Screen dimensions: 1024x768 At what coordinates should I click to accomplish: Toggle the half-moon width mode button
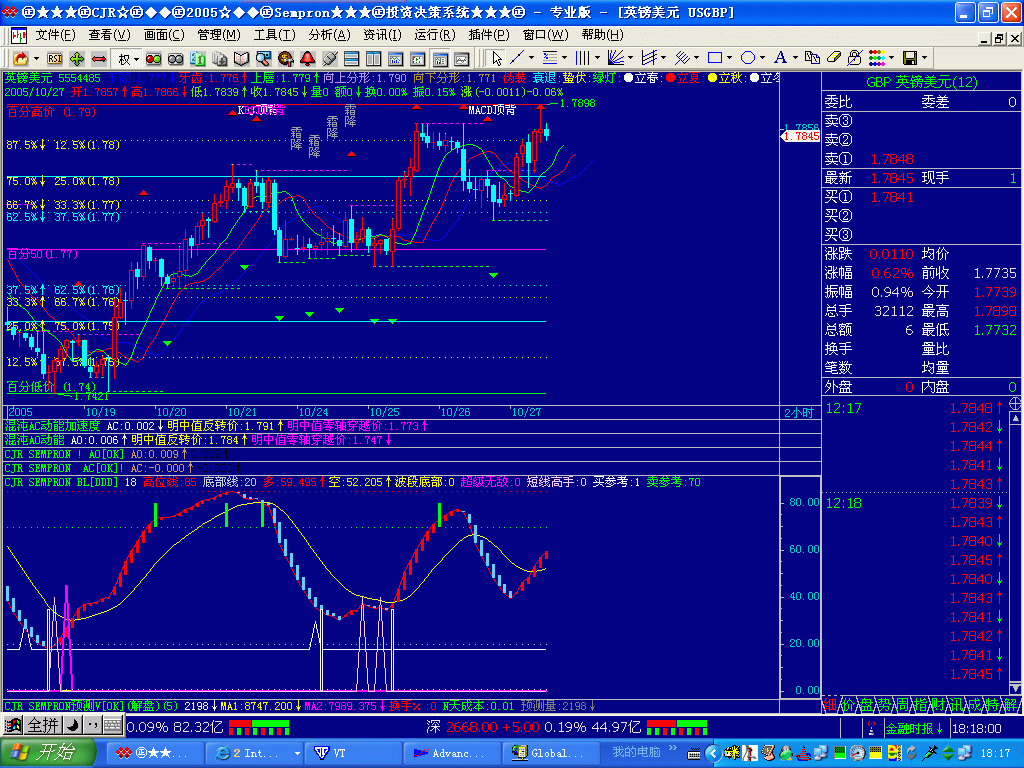point(72,725)
